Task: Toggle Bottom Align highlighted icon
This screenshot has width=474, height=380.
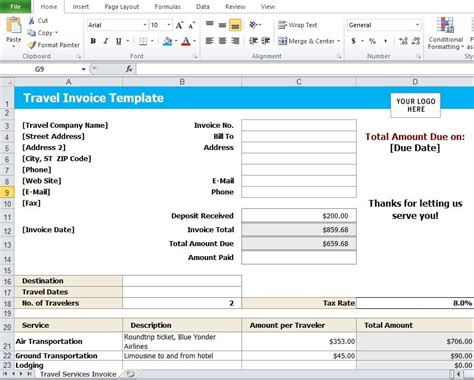Action: [x=235, y=25]
